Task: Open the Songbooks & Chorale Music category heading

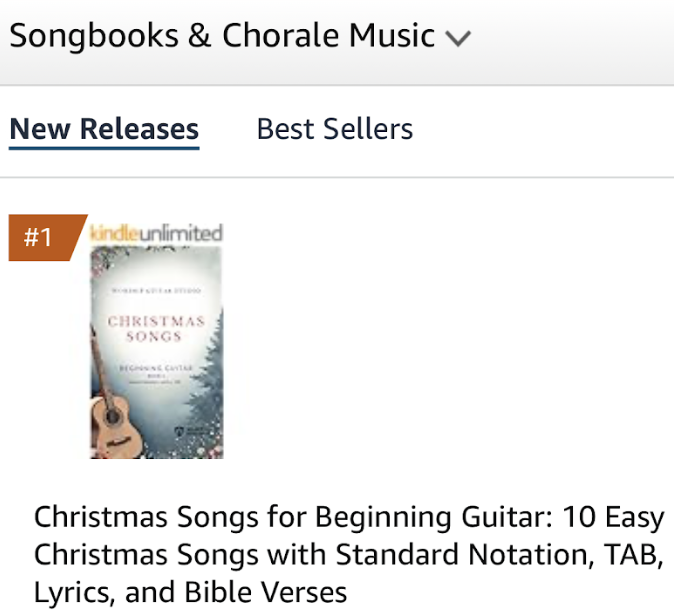Action: (222, 37)
